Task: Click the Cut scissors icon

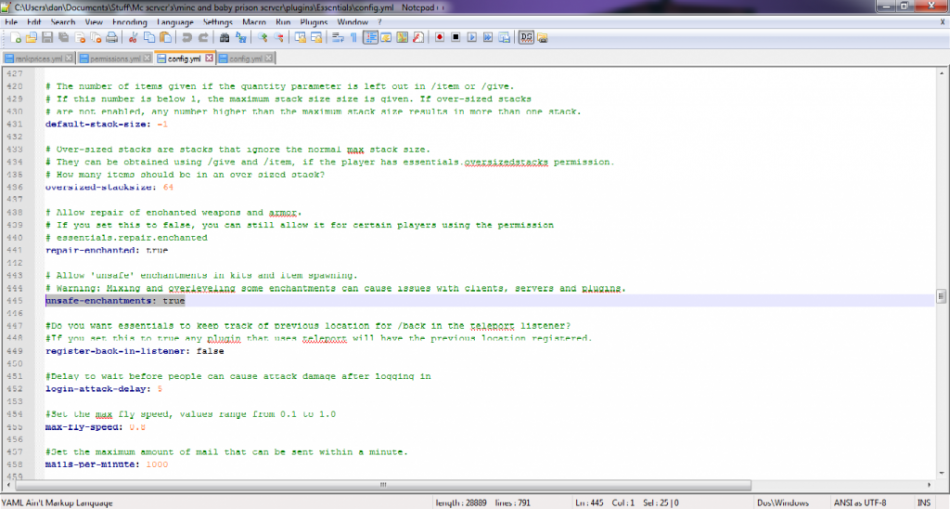Action: click(133, 38)
